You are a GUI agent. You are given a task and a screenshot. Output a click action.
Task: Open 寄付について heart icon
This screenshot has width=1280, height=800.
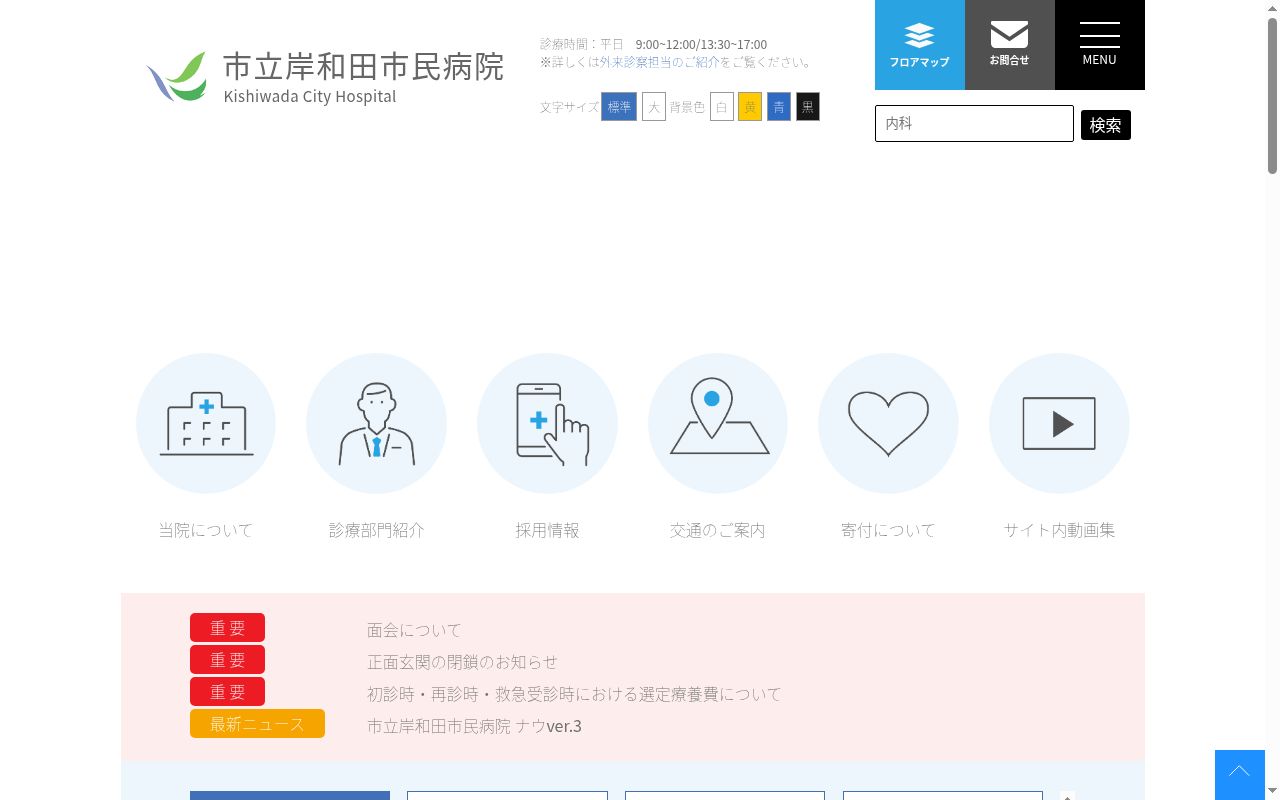pyautogui.click(x=888, y=423)
